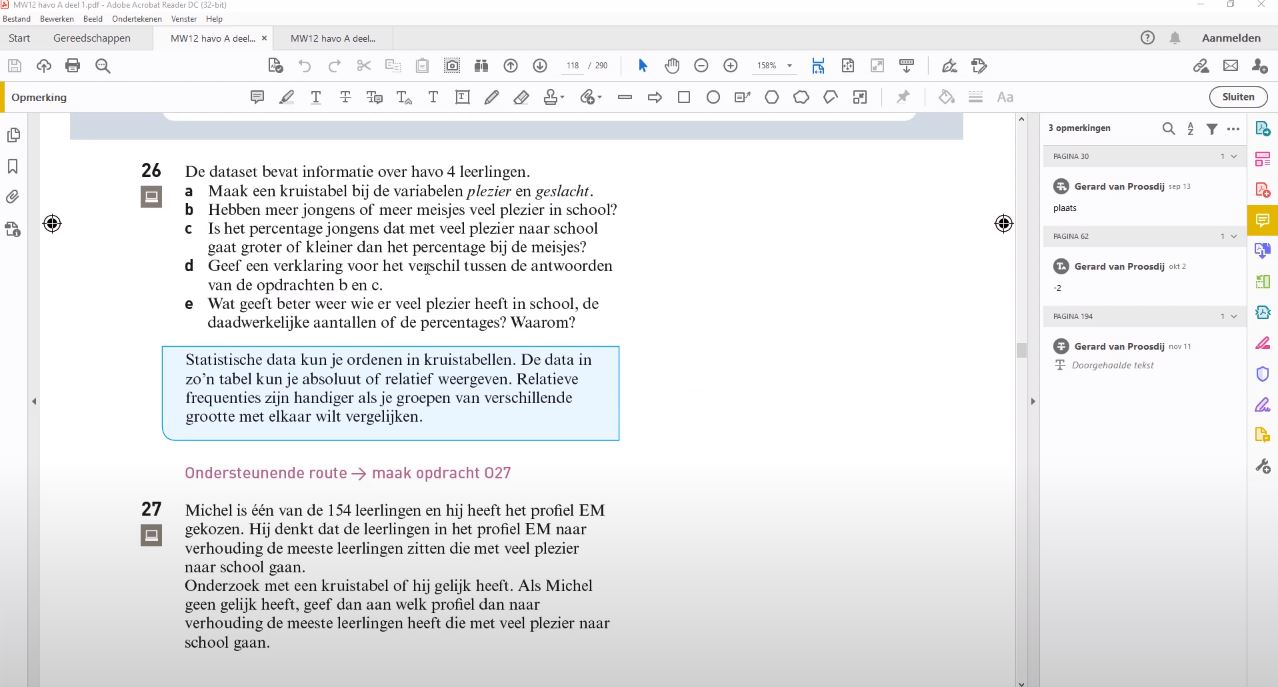
Task: Open bookmarks panel in left sidebar
Action: click(13, 166)
